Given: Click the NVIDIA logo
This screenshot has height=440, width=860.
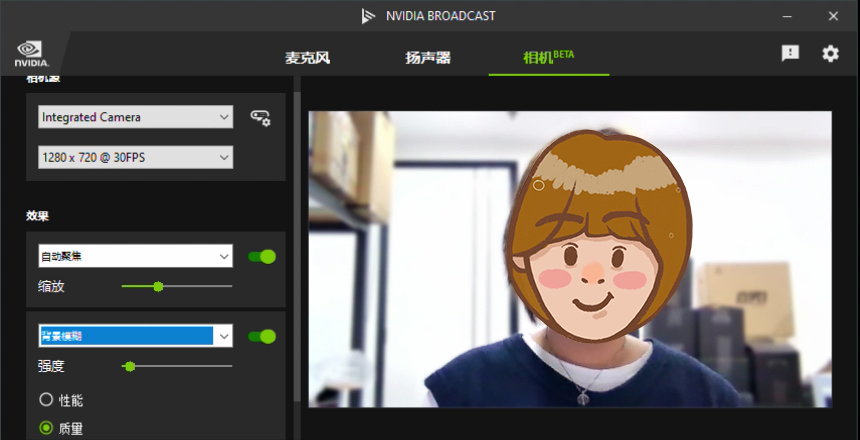Looking at the screenshot, I should 32,54.
